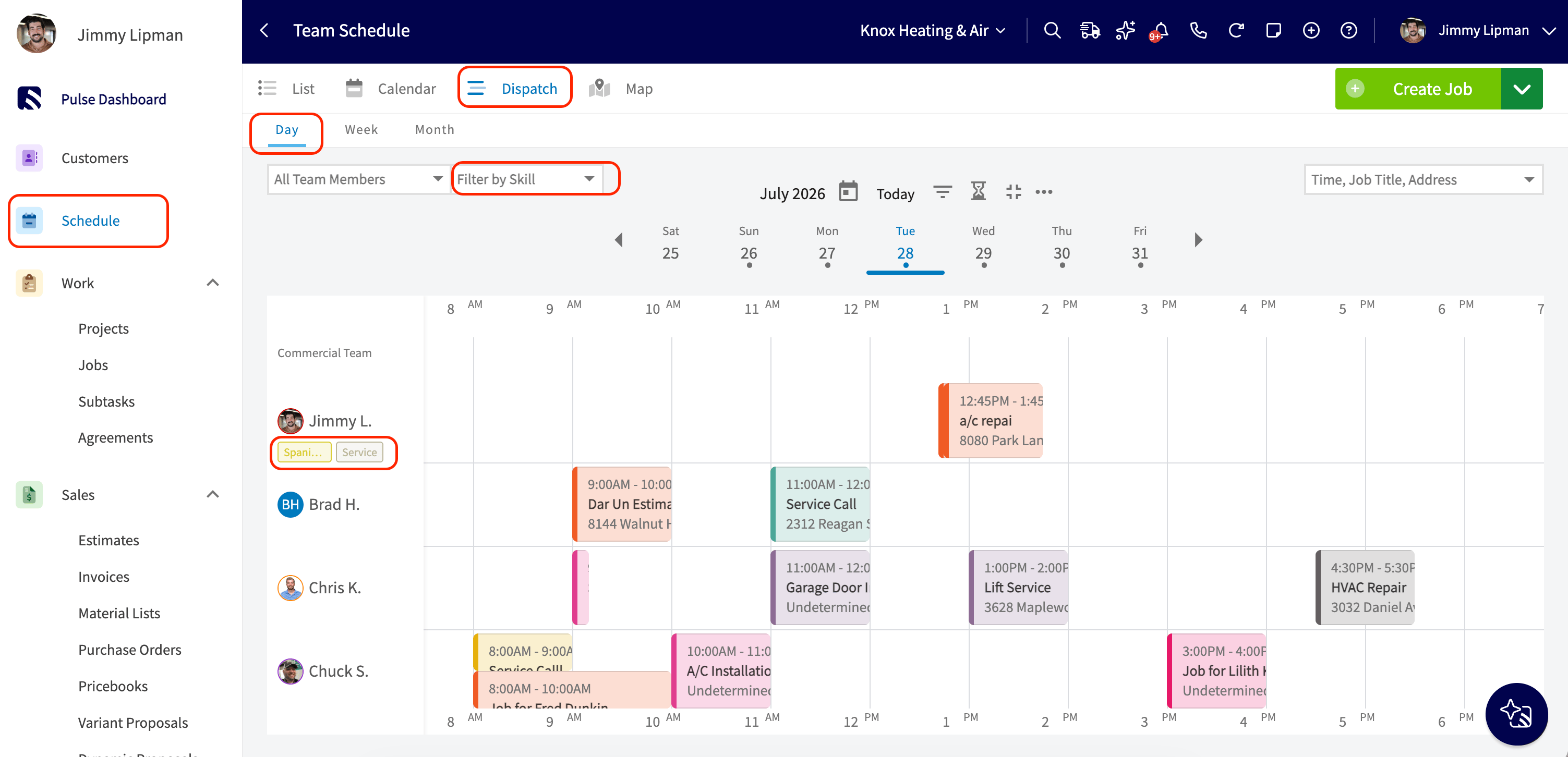Select Sat 25 in date strip

670,245
